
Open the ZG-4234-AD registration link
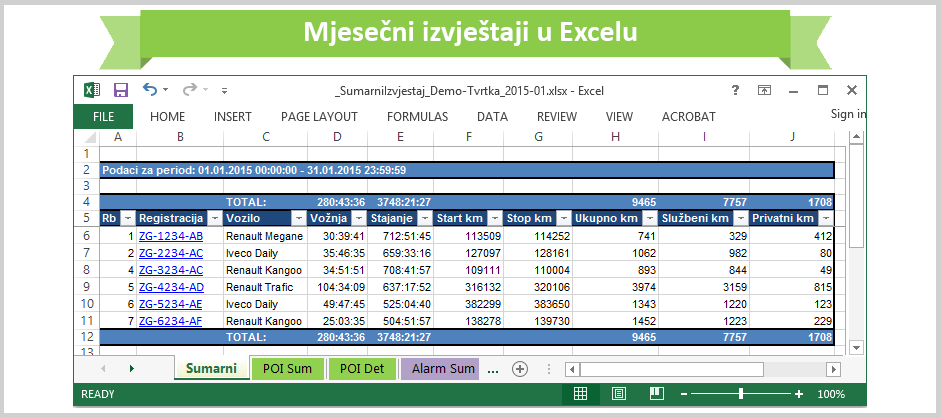point(170,287)
